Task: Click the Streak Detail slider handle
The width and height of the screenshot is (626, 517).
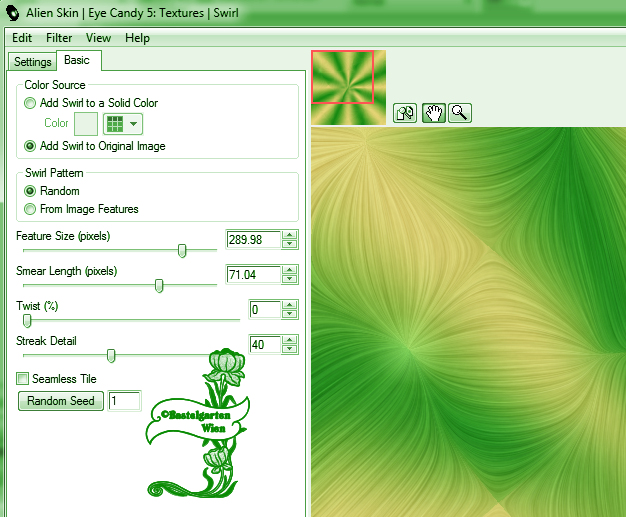Action: coord(111,356)
